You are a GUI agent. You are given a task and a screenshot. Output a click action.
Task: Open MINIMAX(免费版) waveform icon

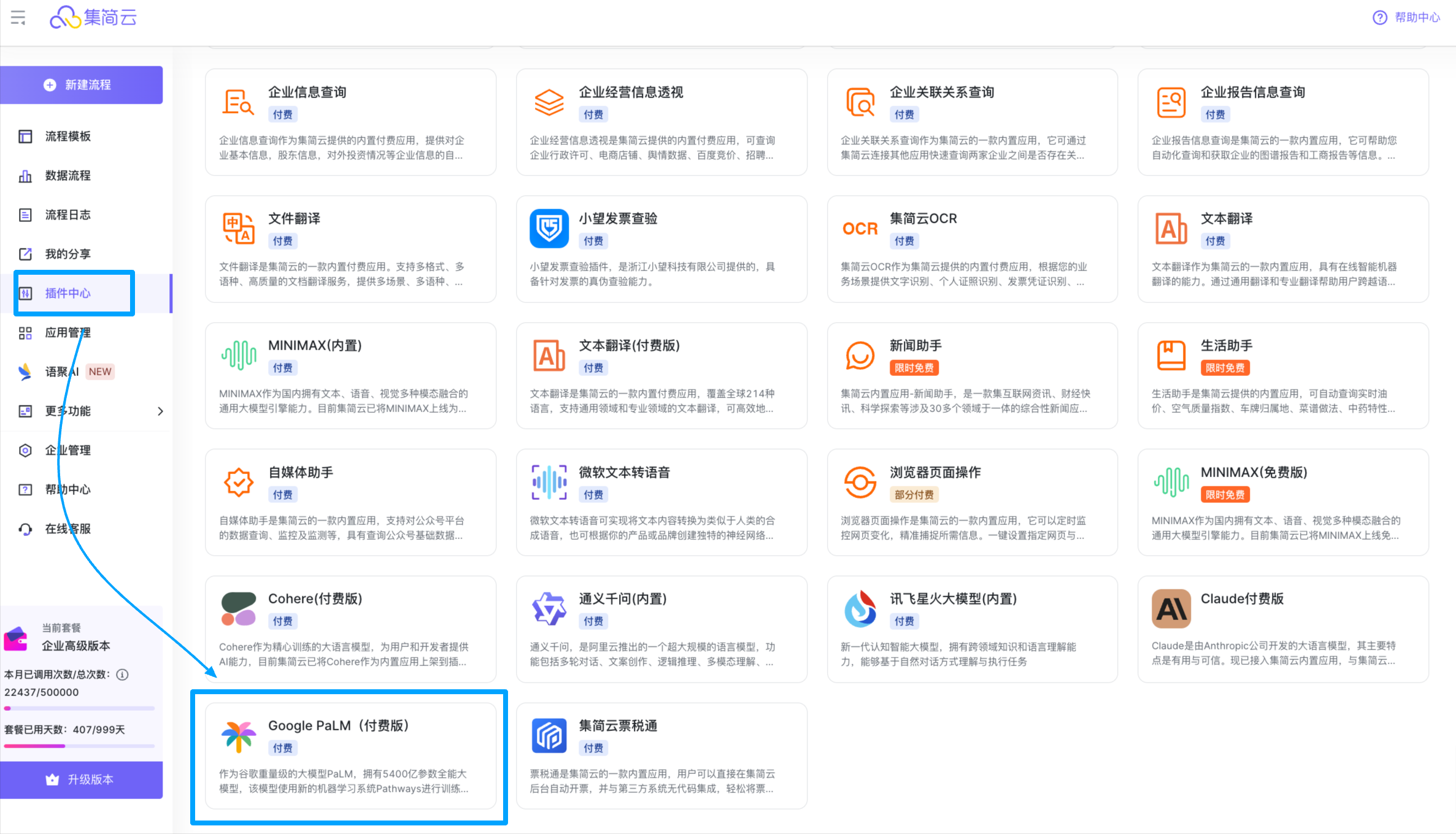click(x=1171, y=483)
